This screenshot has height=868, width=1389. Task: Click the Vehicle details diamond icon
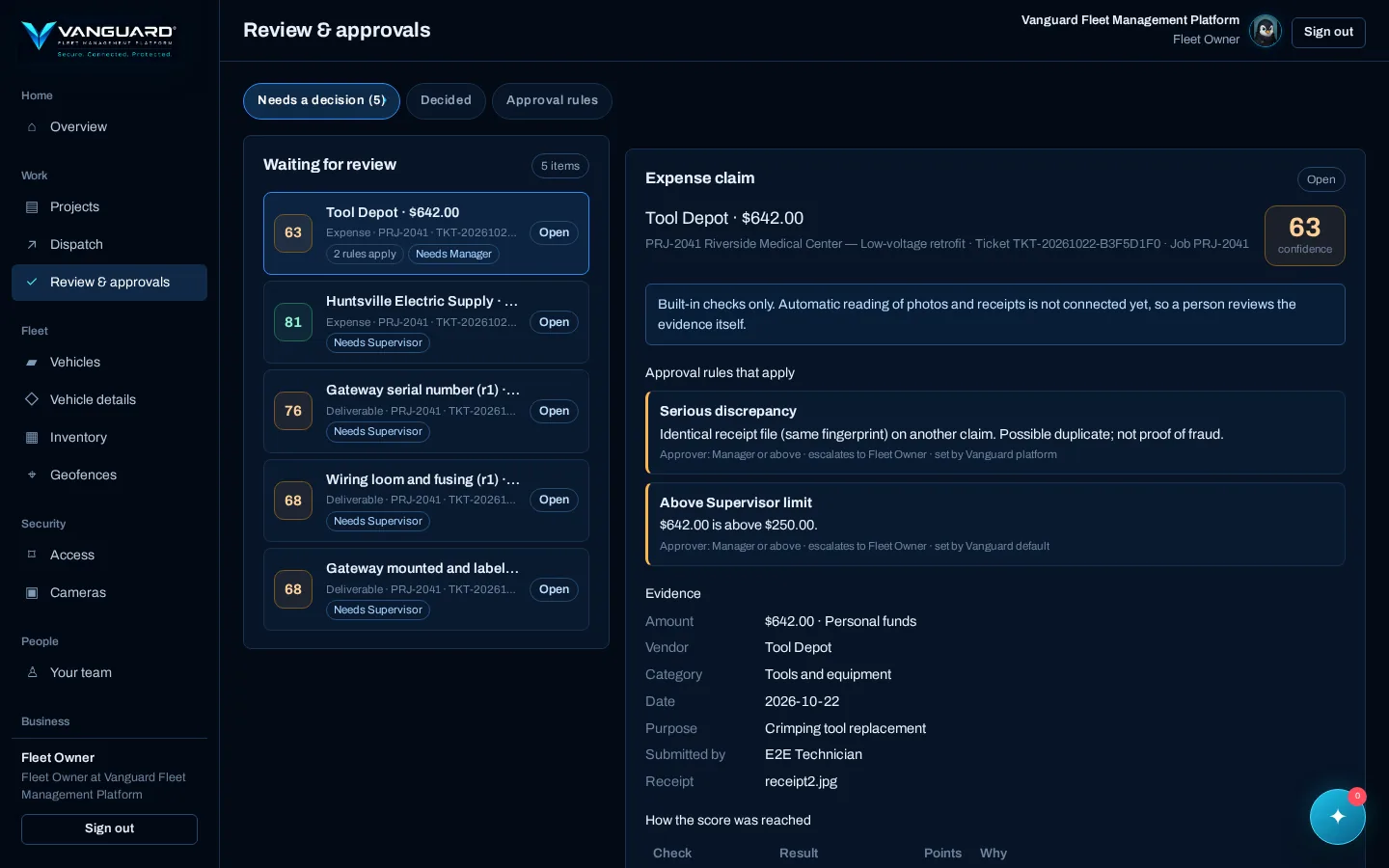point(32,399)
